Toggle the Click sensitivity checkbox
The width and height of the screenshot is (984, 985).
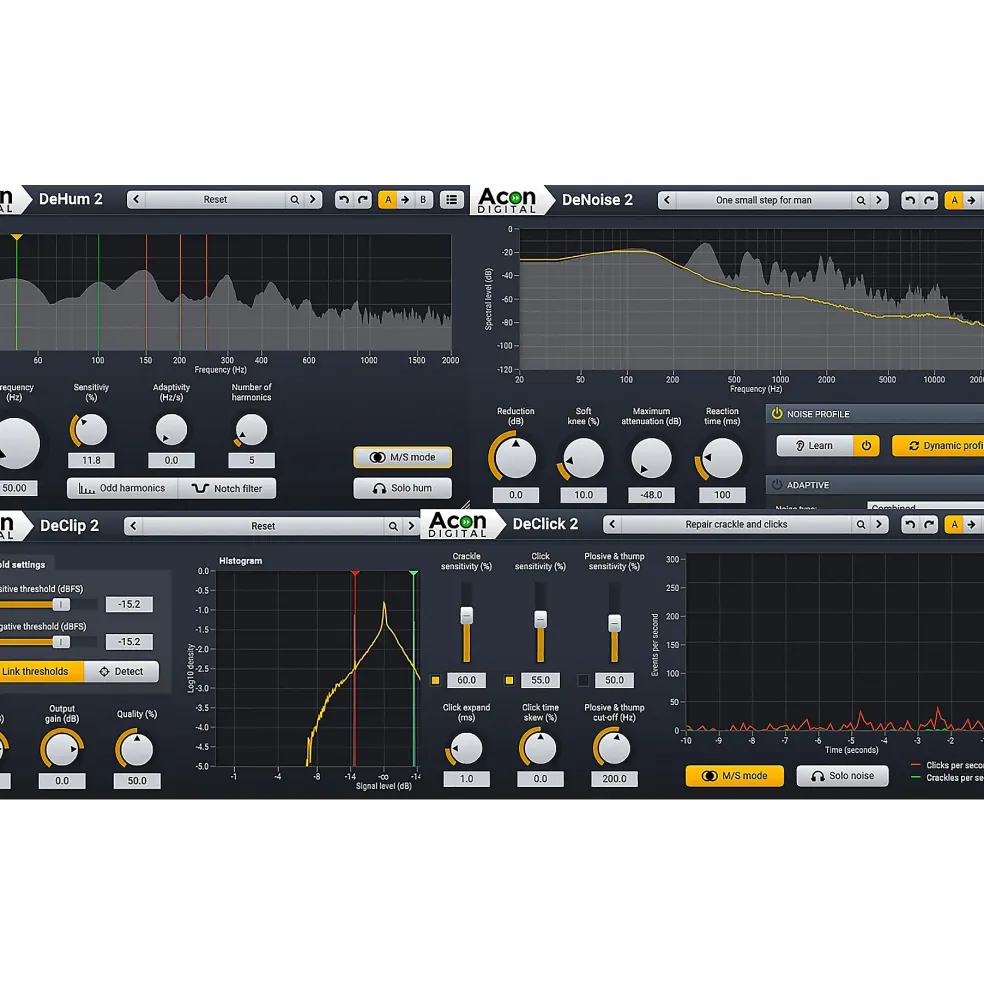coord(510,680)
